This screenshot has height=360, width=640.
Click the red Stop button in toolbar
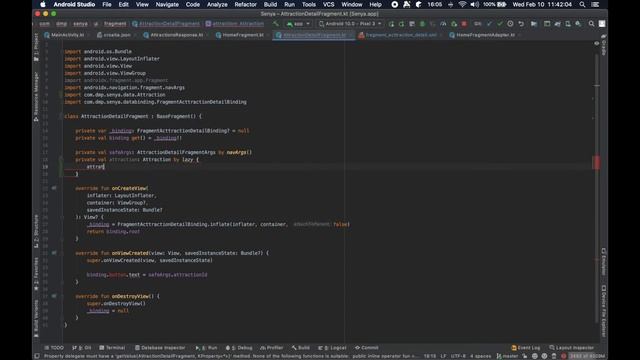click(464, 24)
